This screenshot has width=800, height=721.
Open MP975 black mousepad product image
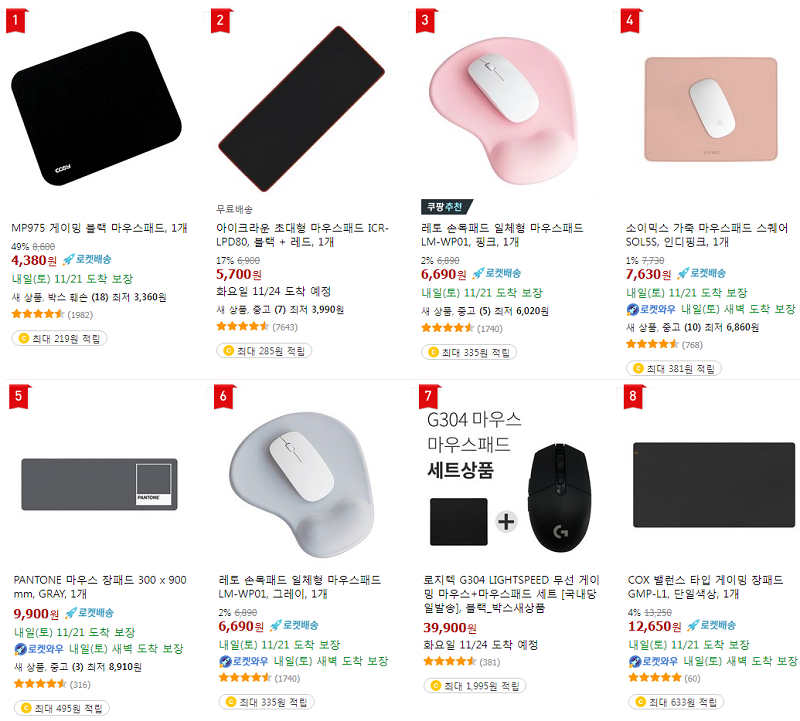[96, 109]
